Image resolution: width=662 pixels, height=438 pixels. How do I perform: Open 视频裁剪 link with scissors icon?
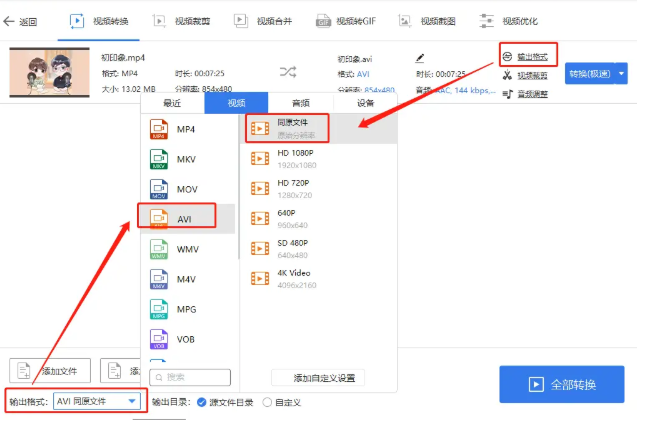point(532,76)
